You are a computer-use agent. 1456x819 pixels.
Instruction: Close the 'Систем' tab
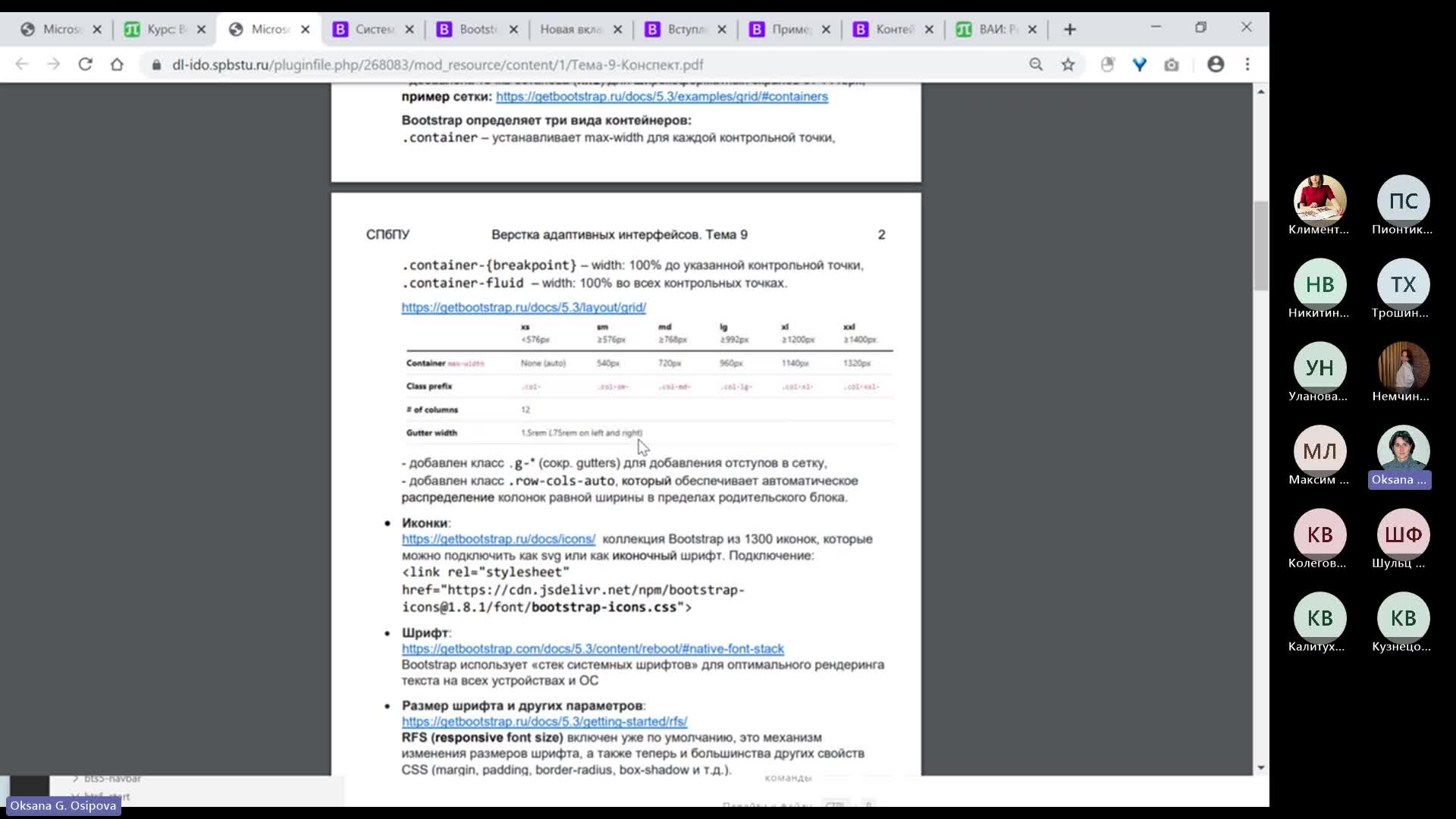409,30
